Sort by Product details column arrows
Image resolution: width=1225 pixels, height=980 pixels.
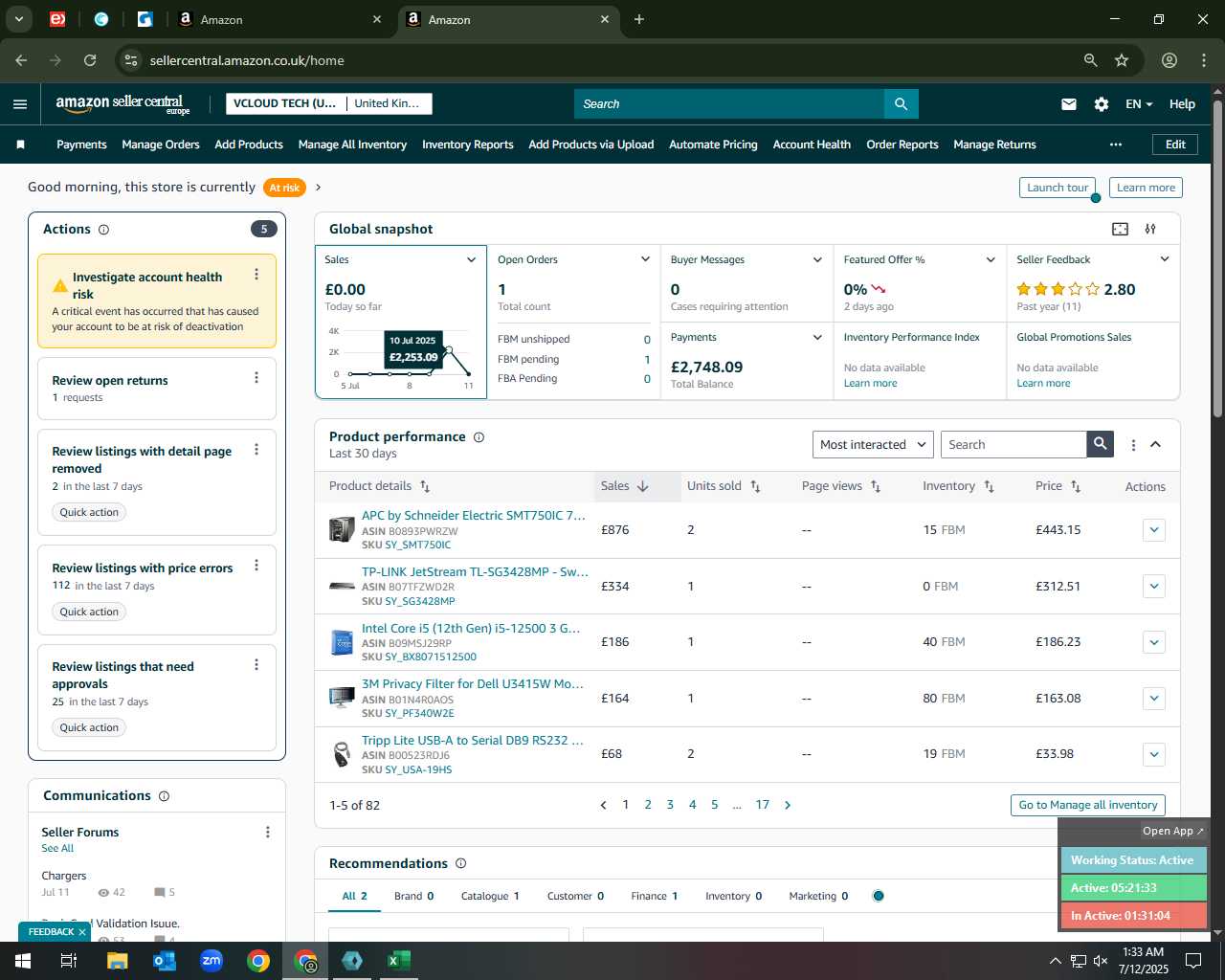coord(425,486)
